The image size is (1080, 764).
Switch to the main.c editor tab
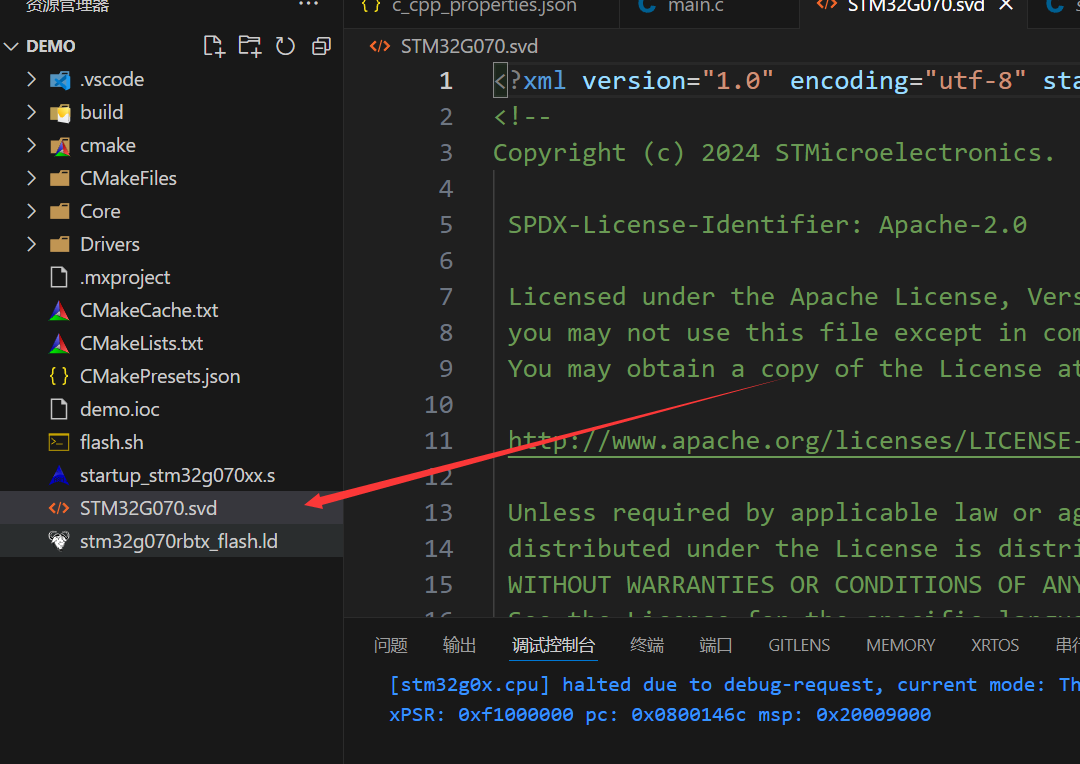click(x=695, y=7)
